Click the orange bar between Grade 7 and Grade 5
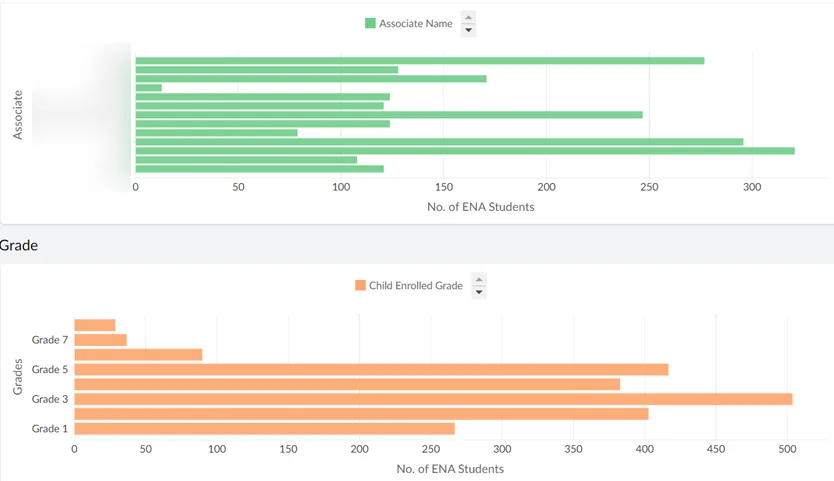The height and width of the screenshot is (481, 834). [x=138, y=355]
